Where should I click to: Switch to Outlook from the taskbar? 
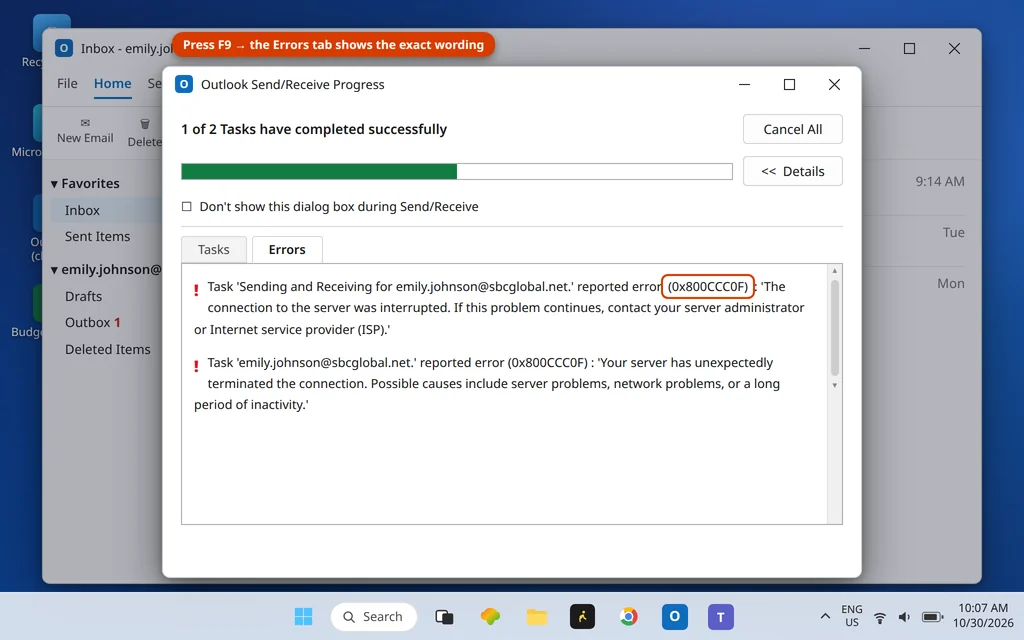coord(675,616)
